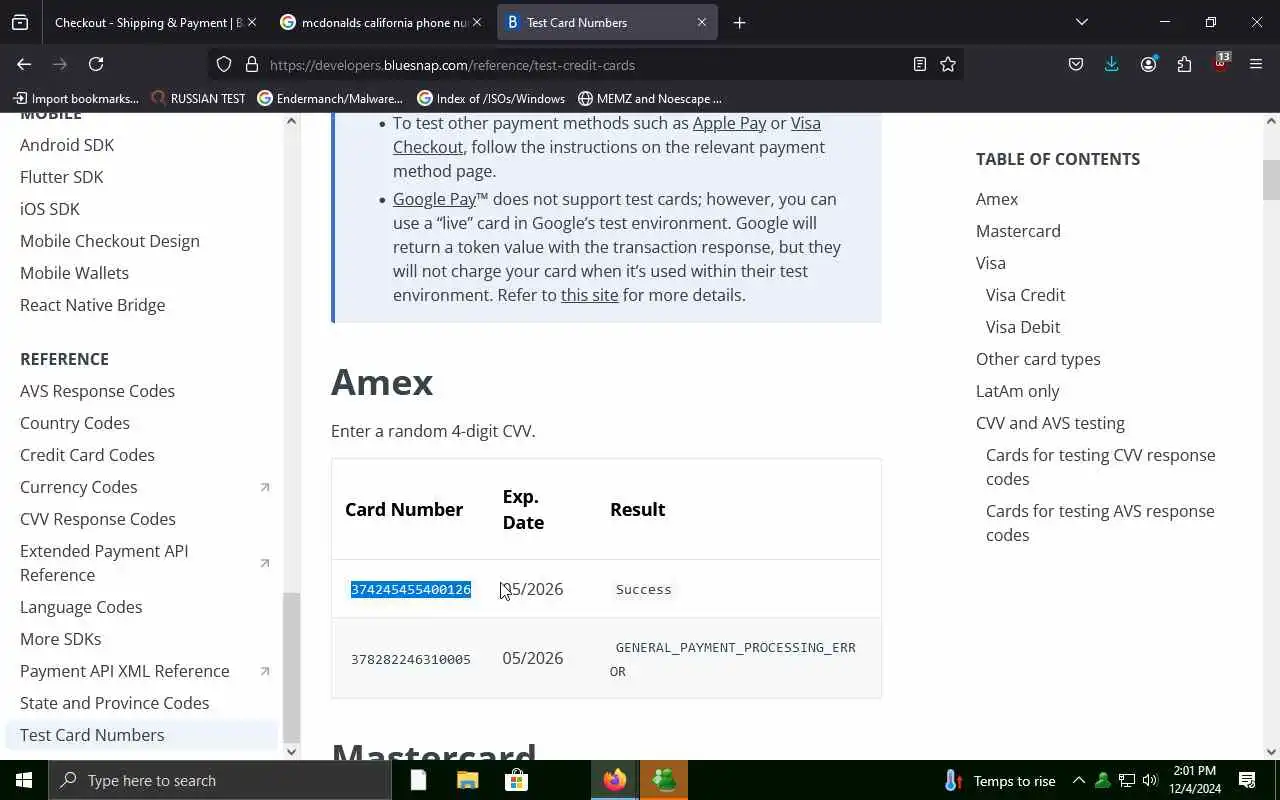Open iOS SDK sidebar link
Screen dimensions: 1280x800
click(50, 209)
